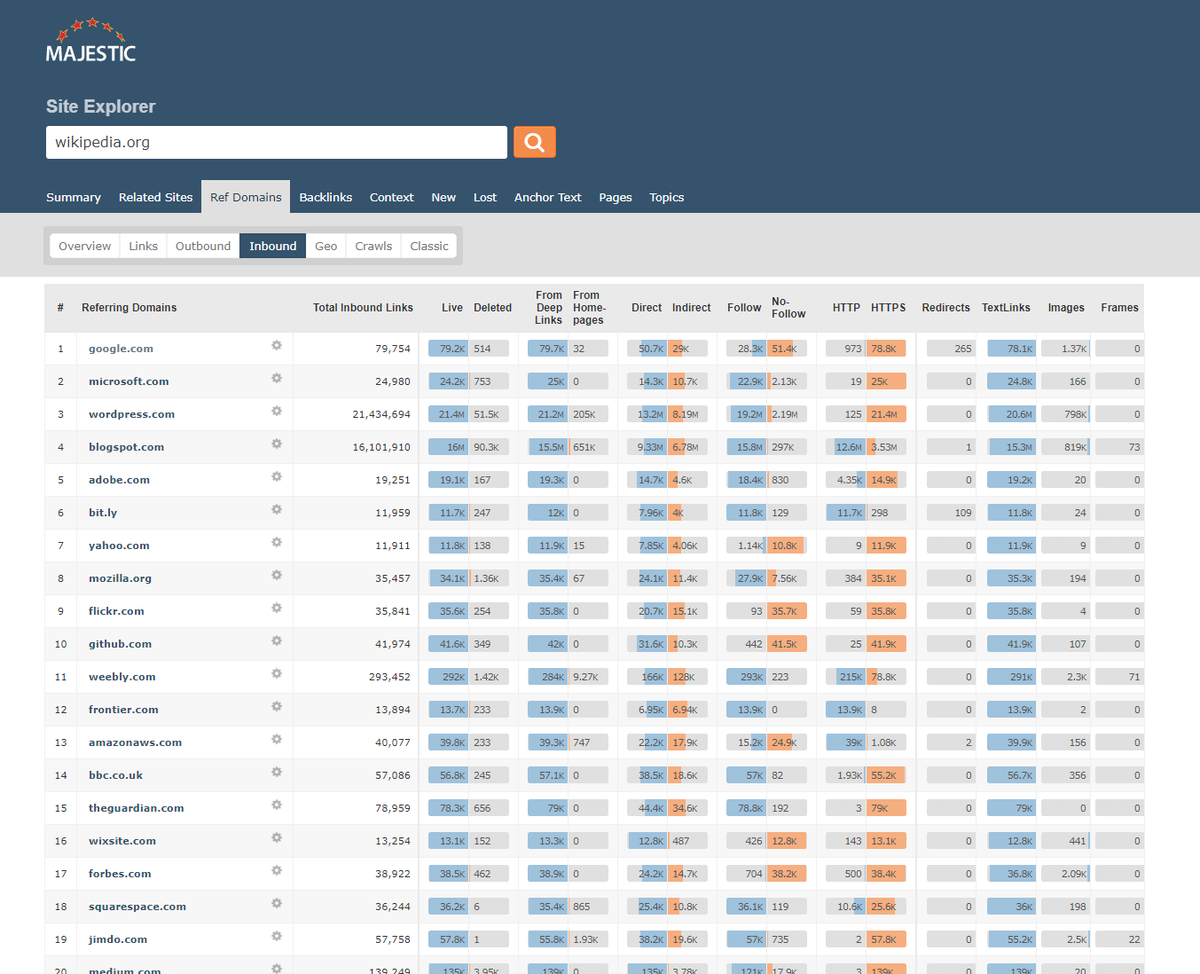The width and height of the screenshot is (1200, 974).
Task: Select the Geo view button
Action: (x=326, y=246)
